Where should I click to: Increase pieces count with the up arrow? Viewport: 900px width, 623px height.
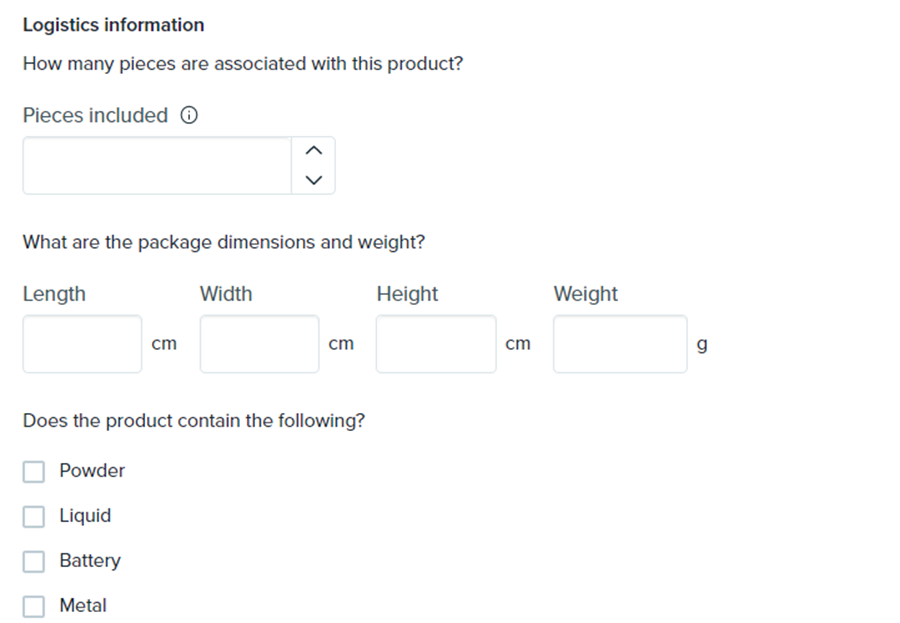click(x=314, y=151)
